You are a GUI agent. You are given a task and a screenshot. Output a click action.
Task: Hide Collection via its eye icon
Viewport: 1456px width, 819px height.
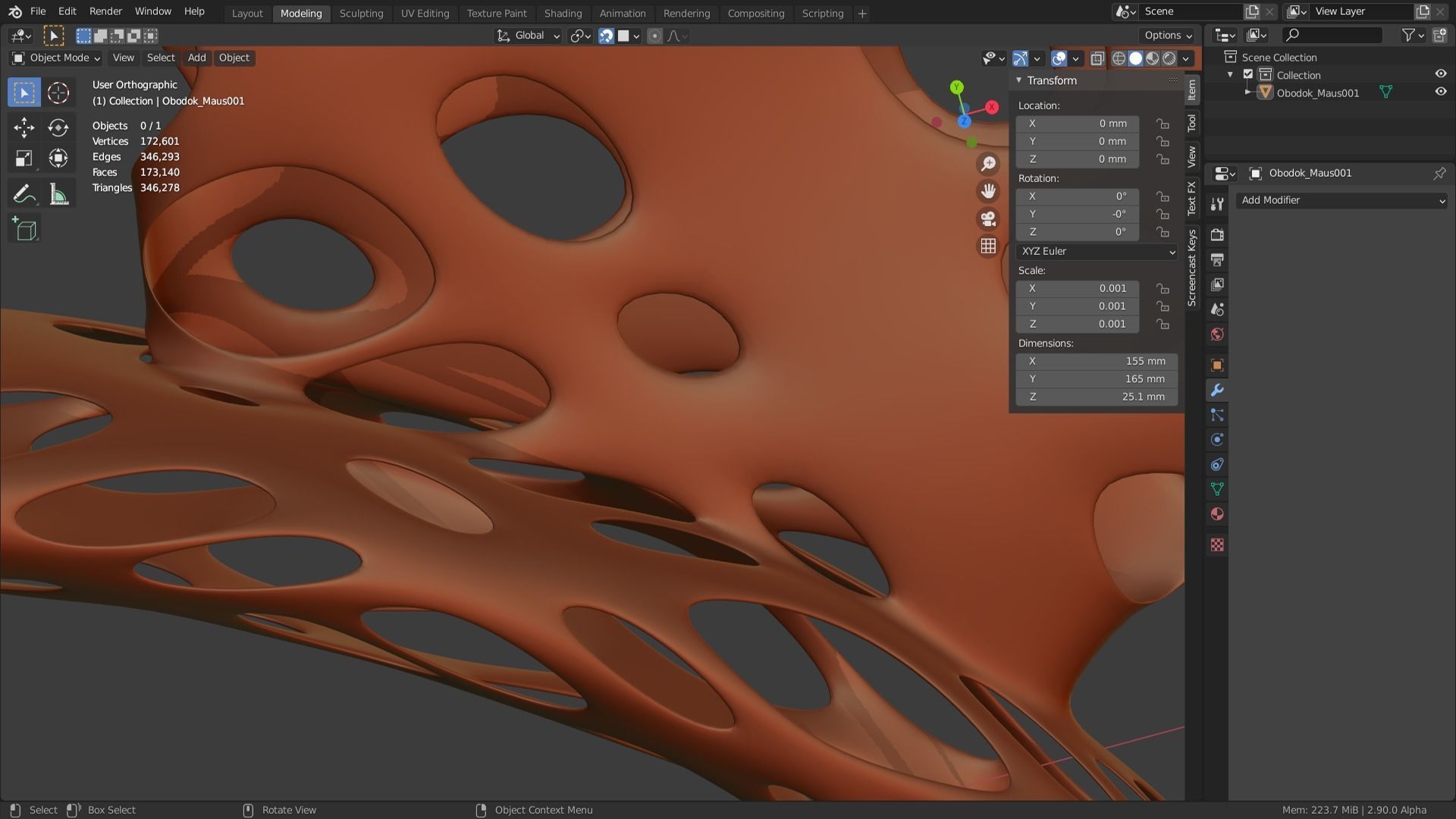(1440, 74)
